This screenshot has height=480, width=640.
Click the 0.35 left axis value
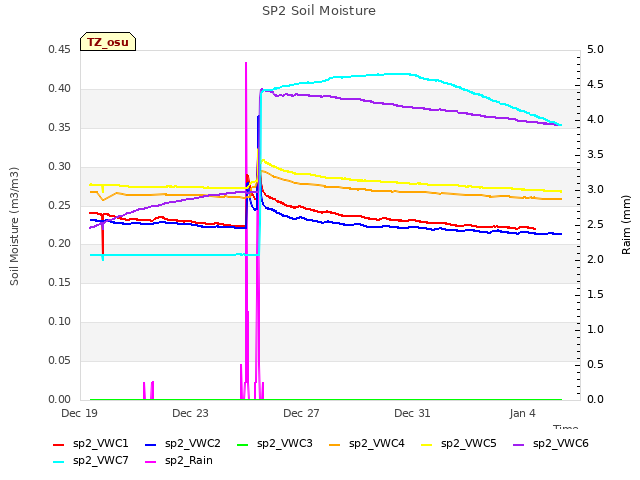(60, 127)
